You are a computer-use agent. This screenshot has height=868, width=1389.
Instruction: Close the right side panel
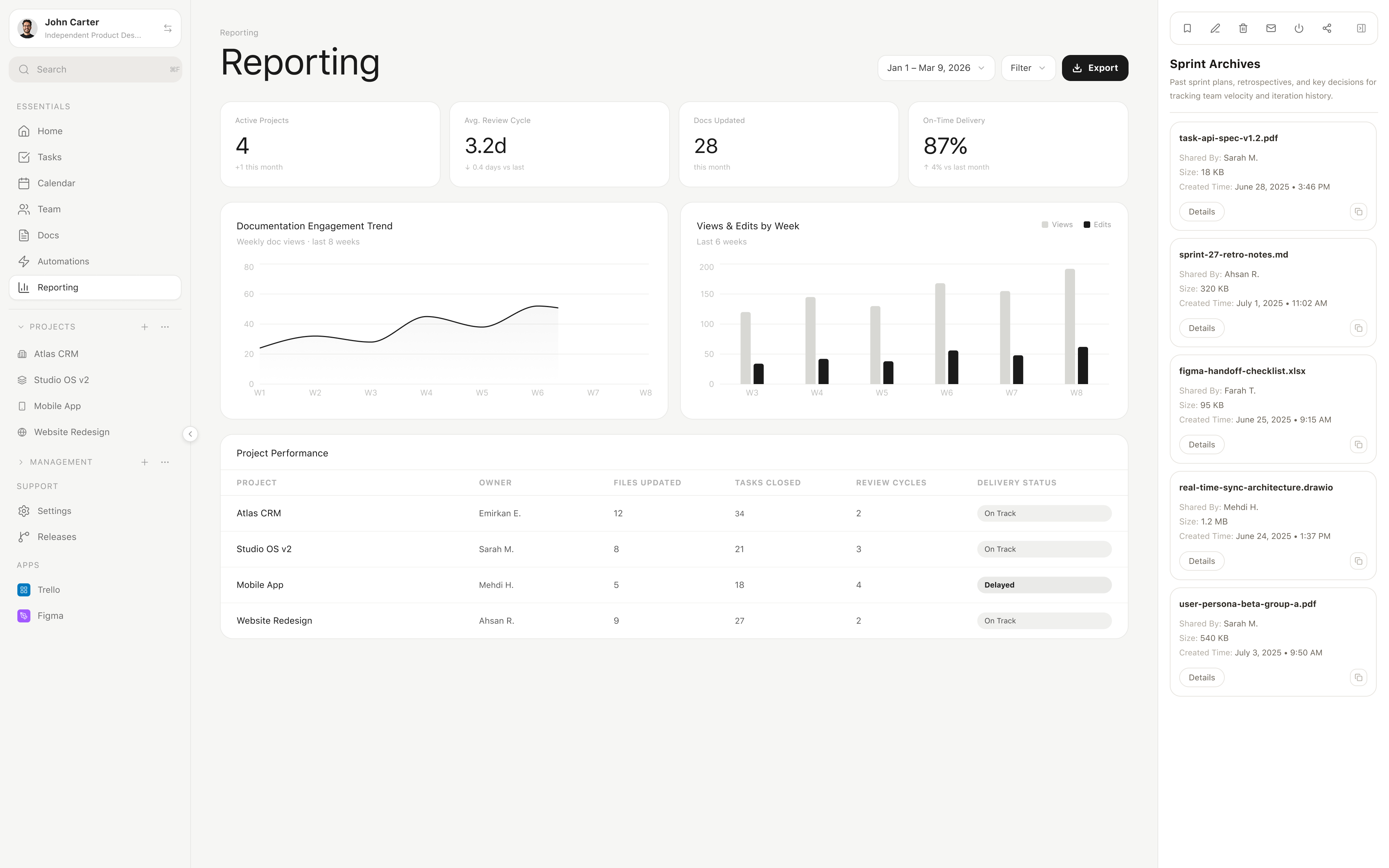tap(1361, 28)
